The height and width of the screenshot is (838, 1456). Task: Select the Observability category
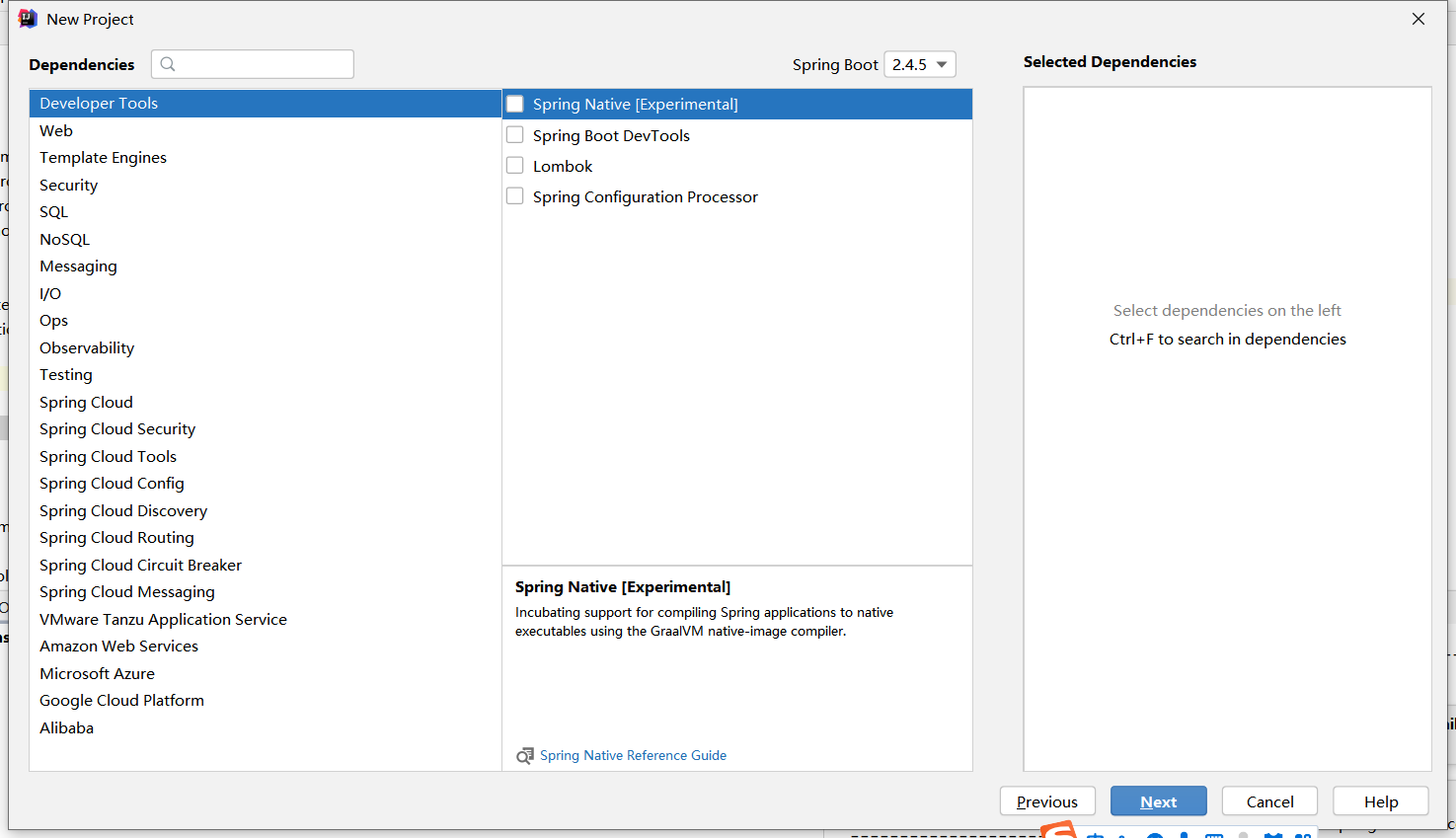(x=266, y=347)
